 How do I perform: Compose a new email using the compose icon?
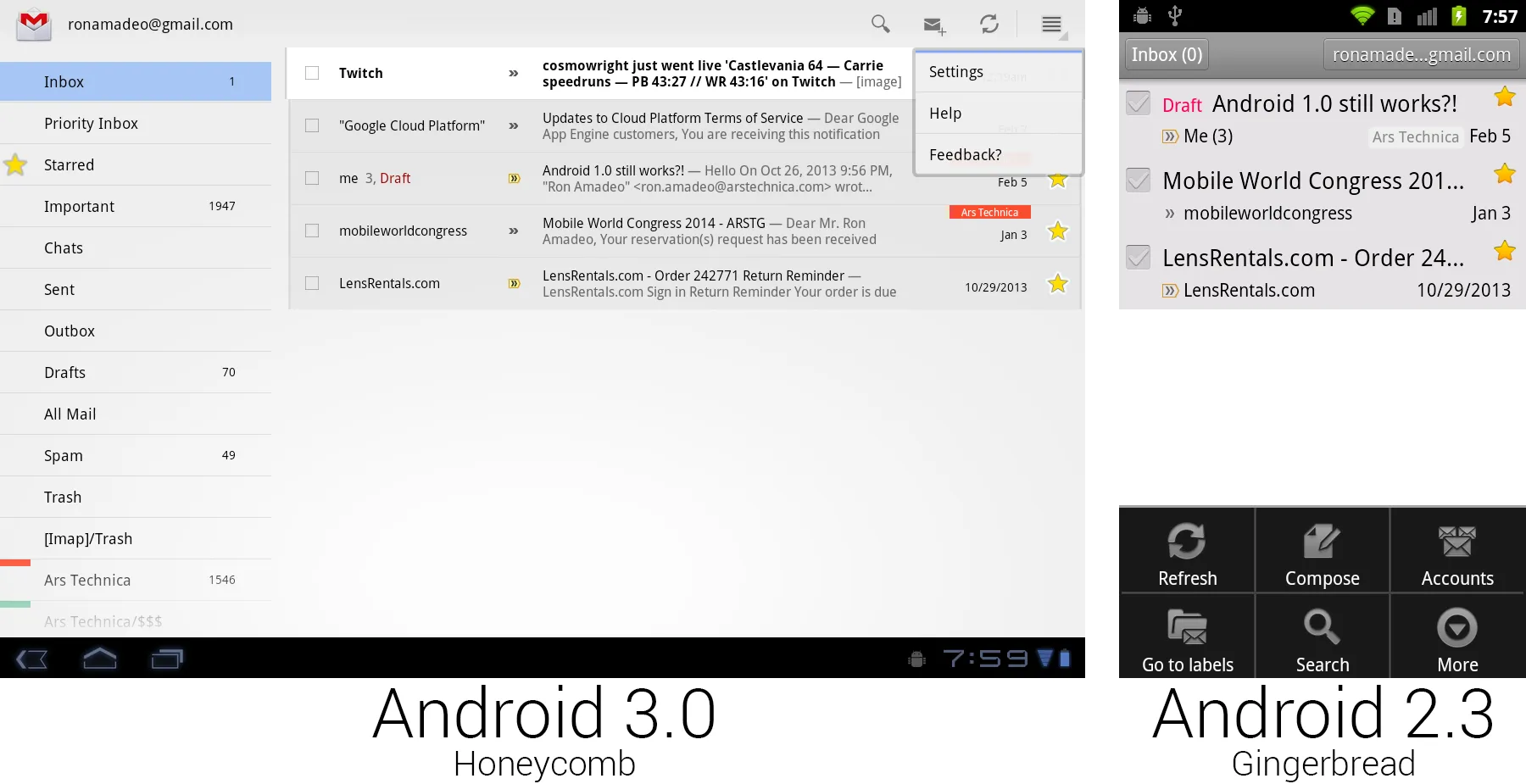click(934, 25)
